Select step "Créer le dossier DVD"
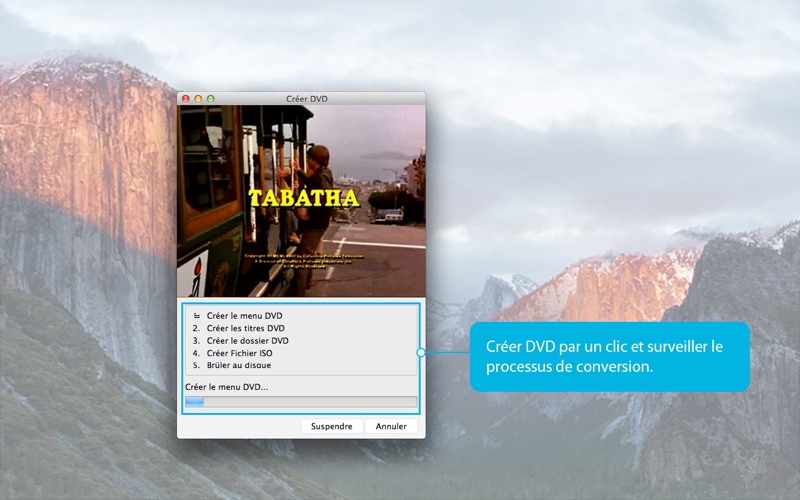This screenshot has height=500, width=800. (x=247, y=340)
